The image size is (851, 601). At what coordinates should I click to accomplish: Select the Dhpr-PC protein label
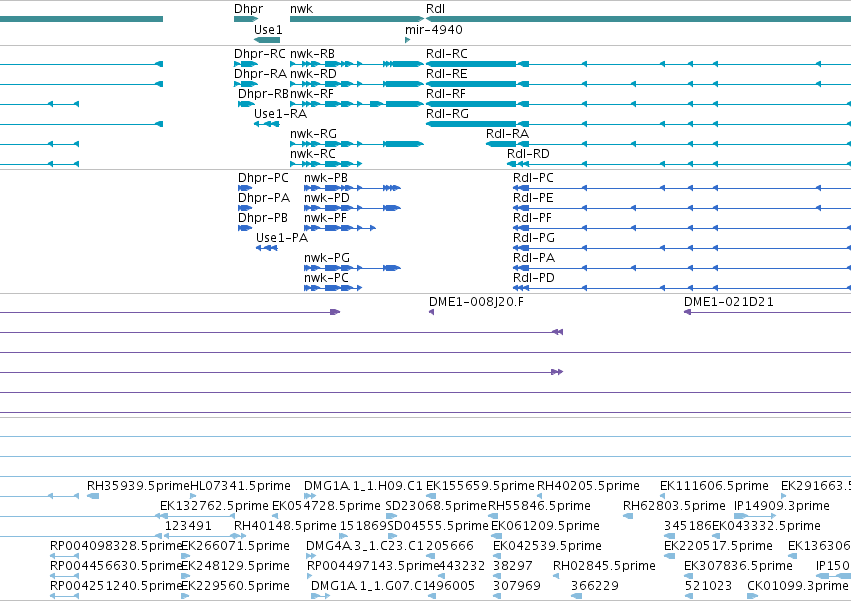pos(263,178)
